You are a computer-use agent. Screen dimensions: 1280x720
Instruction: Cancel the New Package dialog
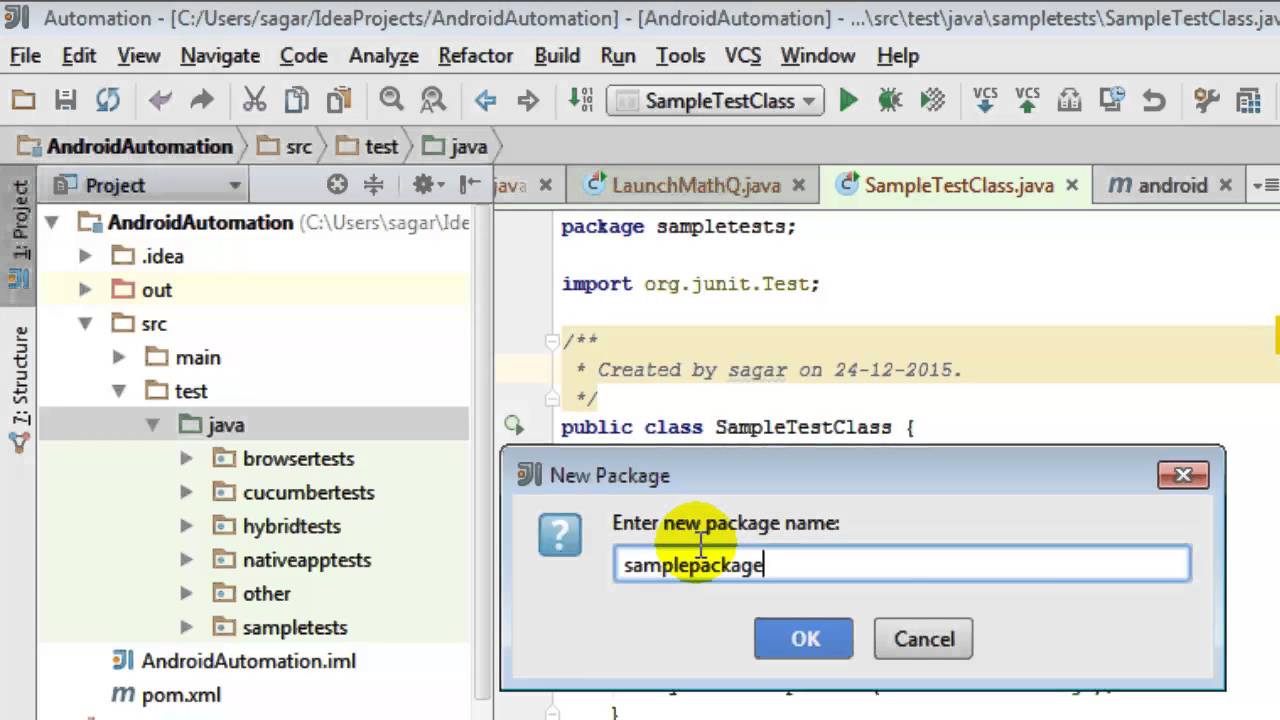[923, 638]
